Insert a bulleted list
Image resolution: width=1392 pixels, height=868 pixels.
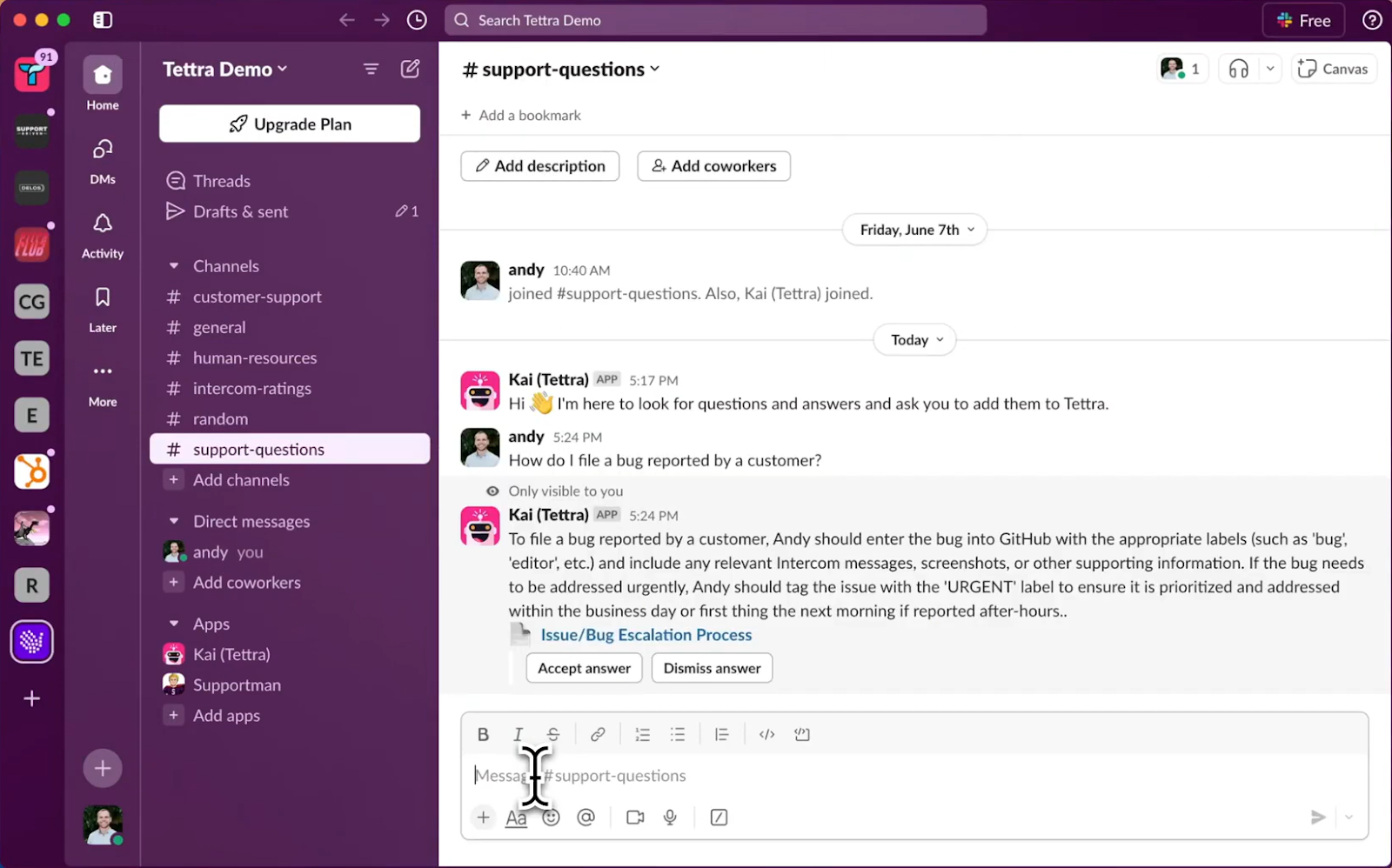tap(678, 734)
